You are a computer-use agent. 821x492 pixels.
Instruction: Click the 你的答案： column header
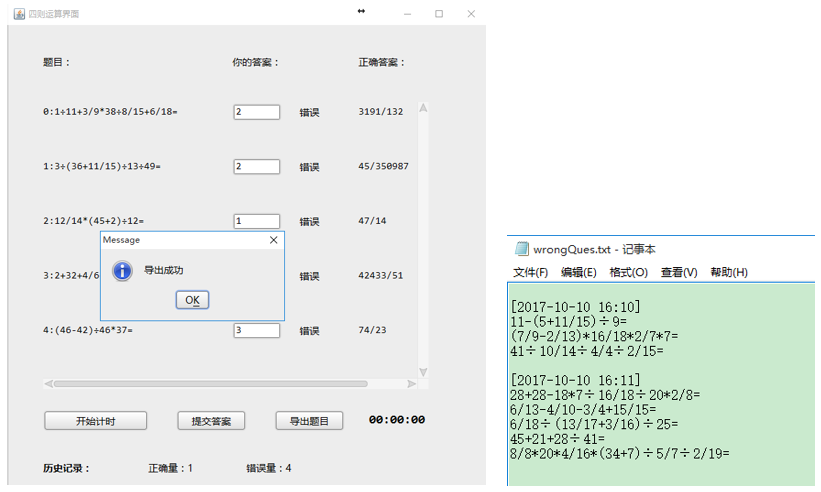[x=256, y=62]
